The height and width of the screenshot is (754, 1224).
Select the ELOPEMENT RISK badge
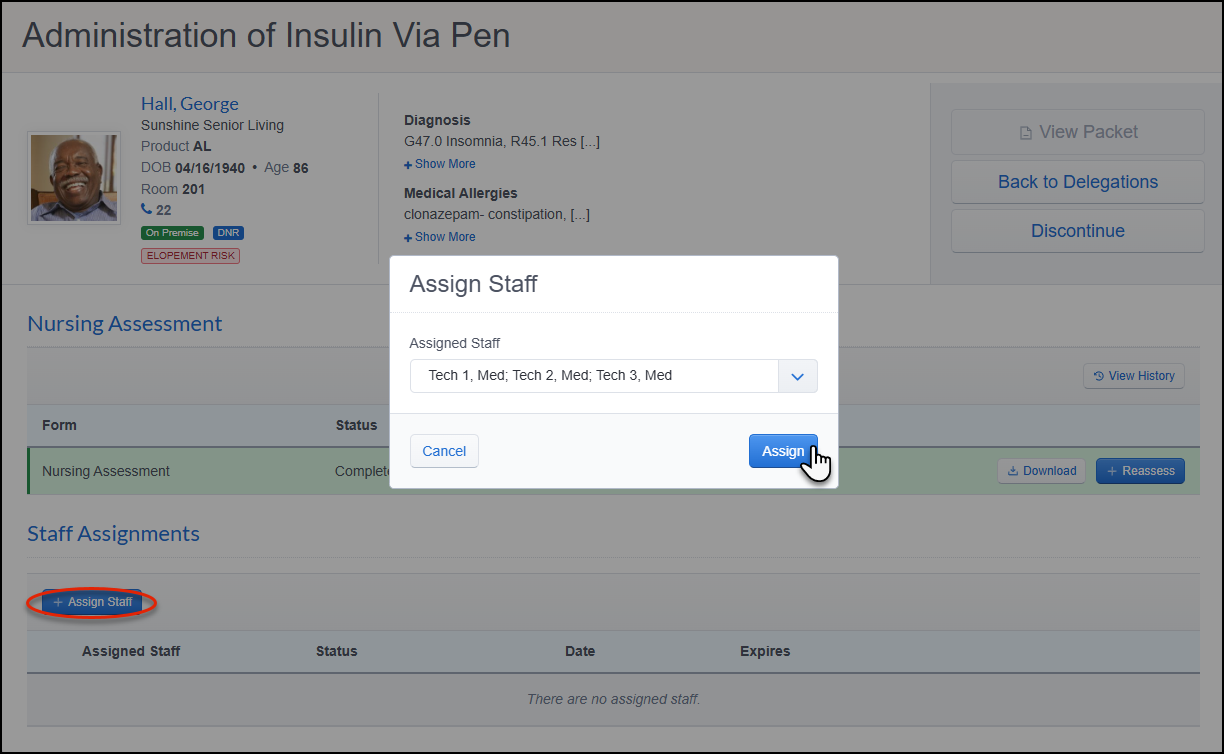(x=190, y=256)
